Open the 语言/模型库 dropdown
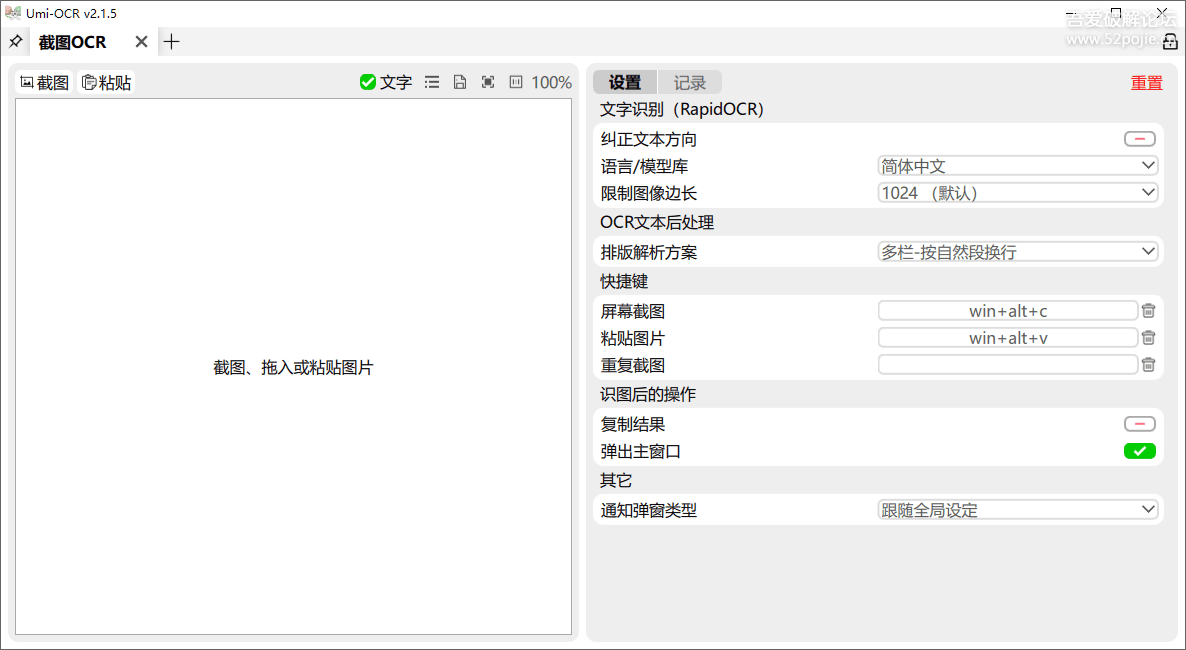The image size is (1186, 650). 1018,164
